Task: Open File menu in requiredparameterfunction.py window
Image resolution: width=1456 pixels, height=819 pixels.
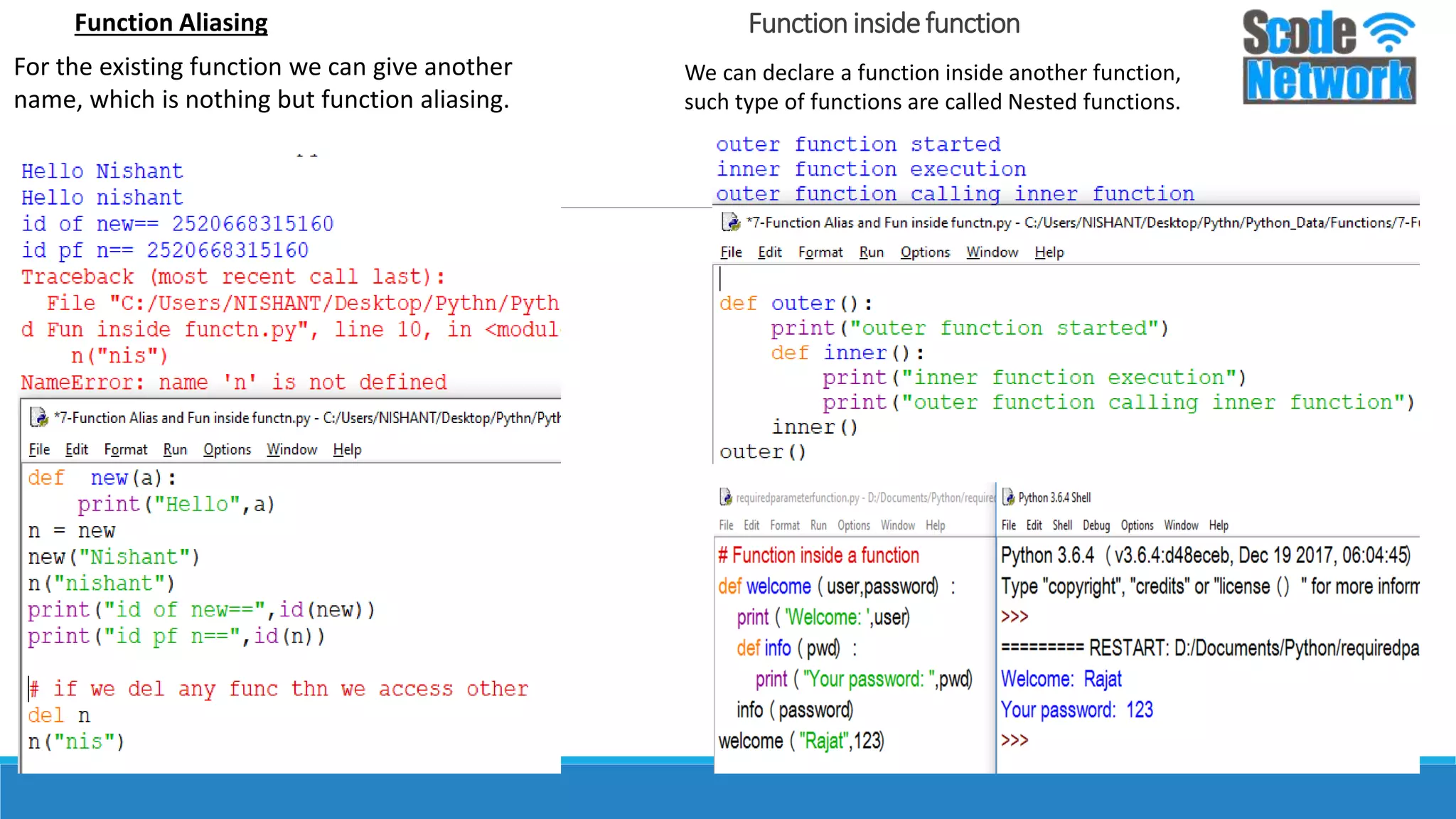Action: tap(726, 525)
